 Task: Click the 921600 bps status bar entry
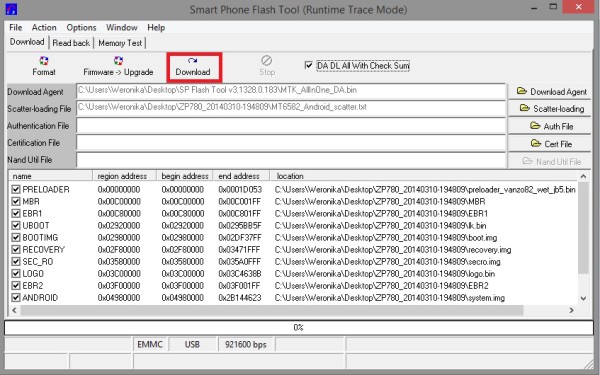[x=246, y=344]
